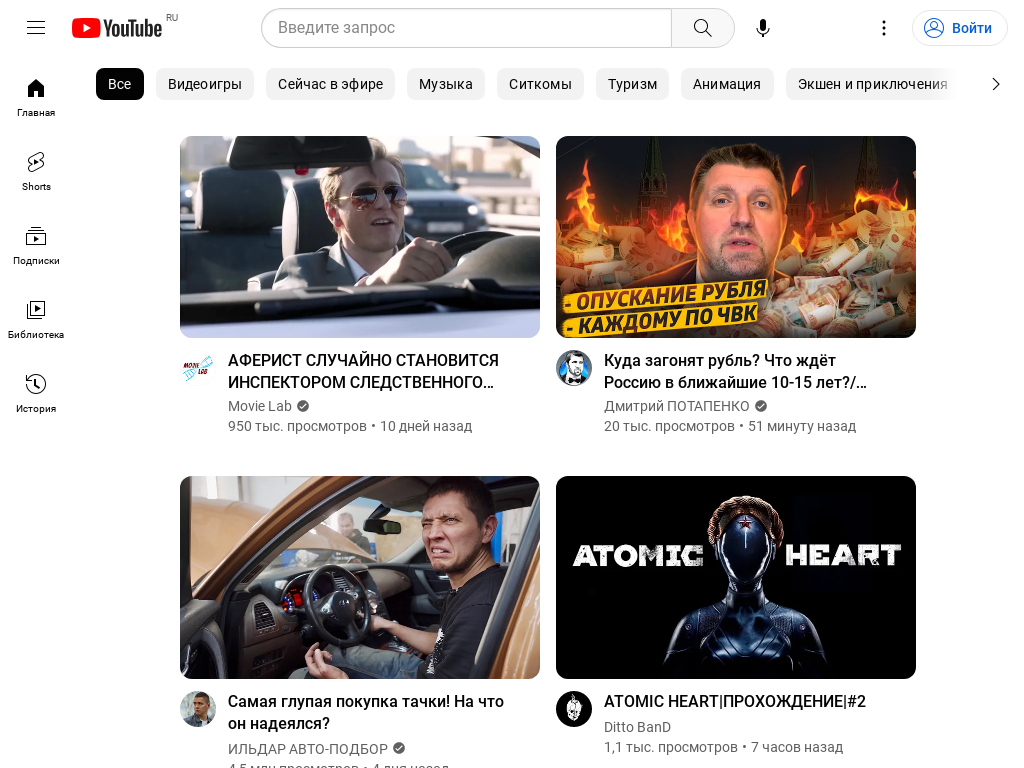The image size is (1024, 768).
Task: Open the car purchase video thumbnail
Action: 360,577
